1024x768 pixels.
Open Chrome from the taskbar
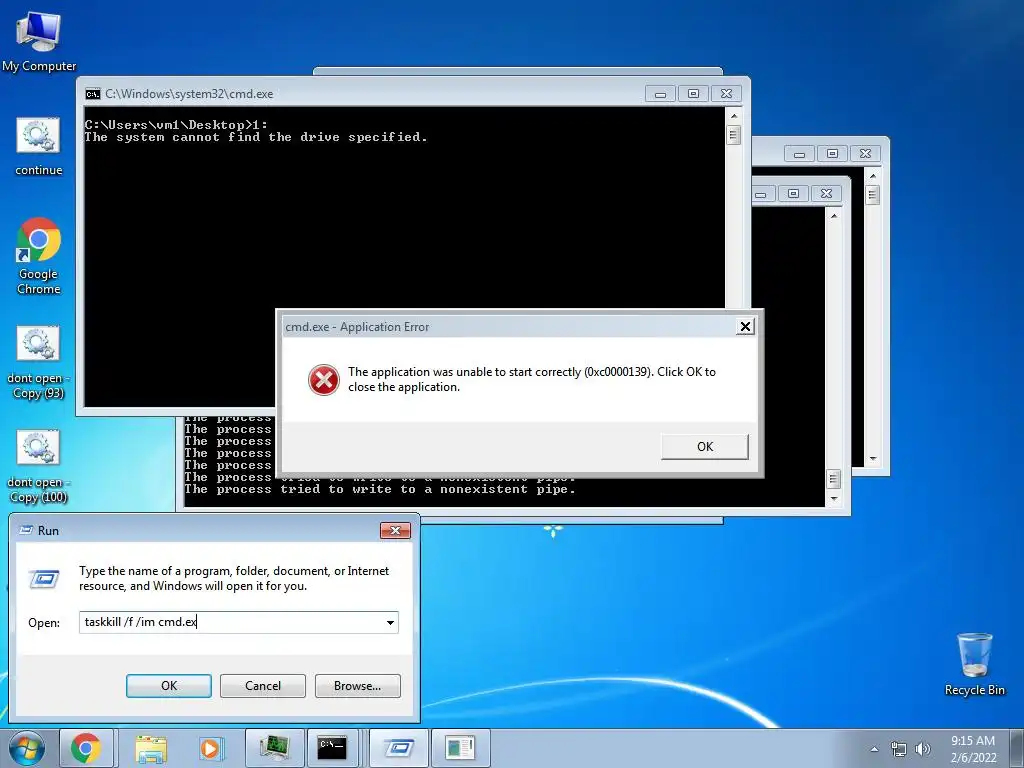(86, 748)
